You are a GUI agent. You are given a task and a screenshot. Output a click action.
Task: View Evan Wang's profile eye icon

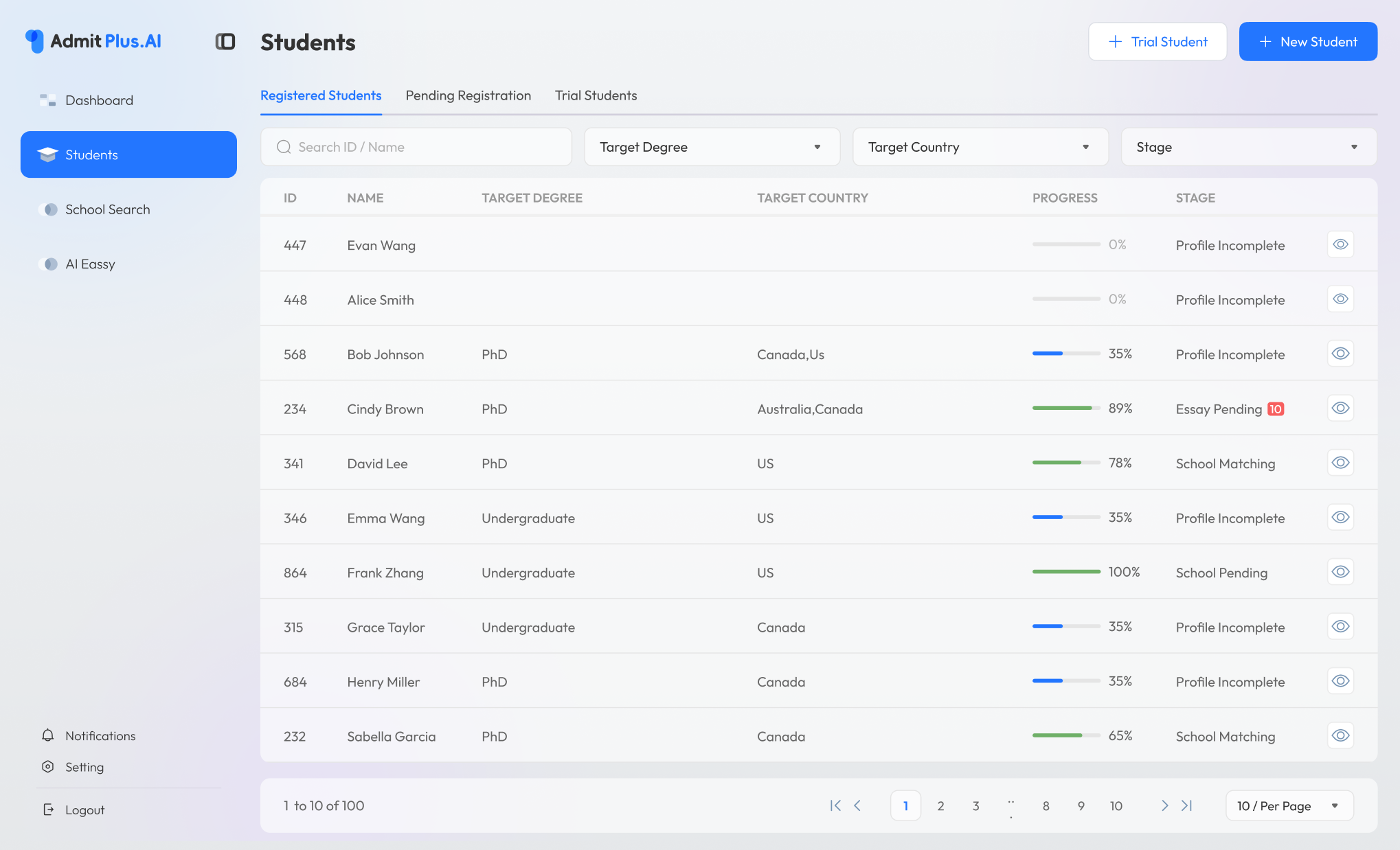coord(1340,244)
